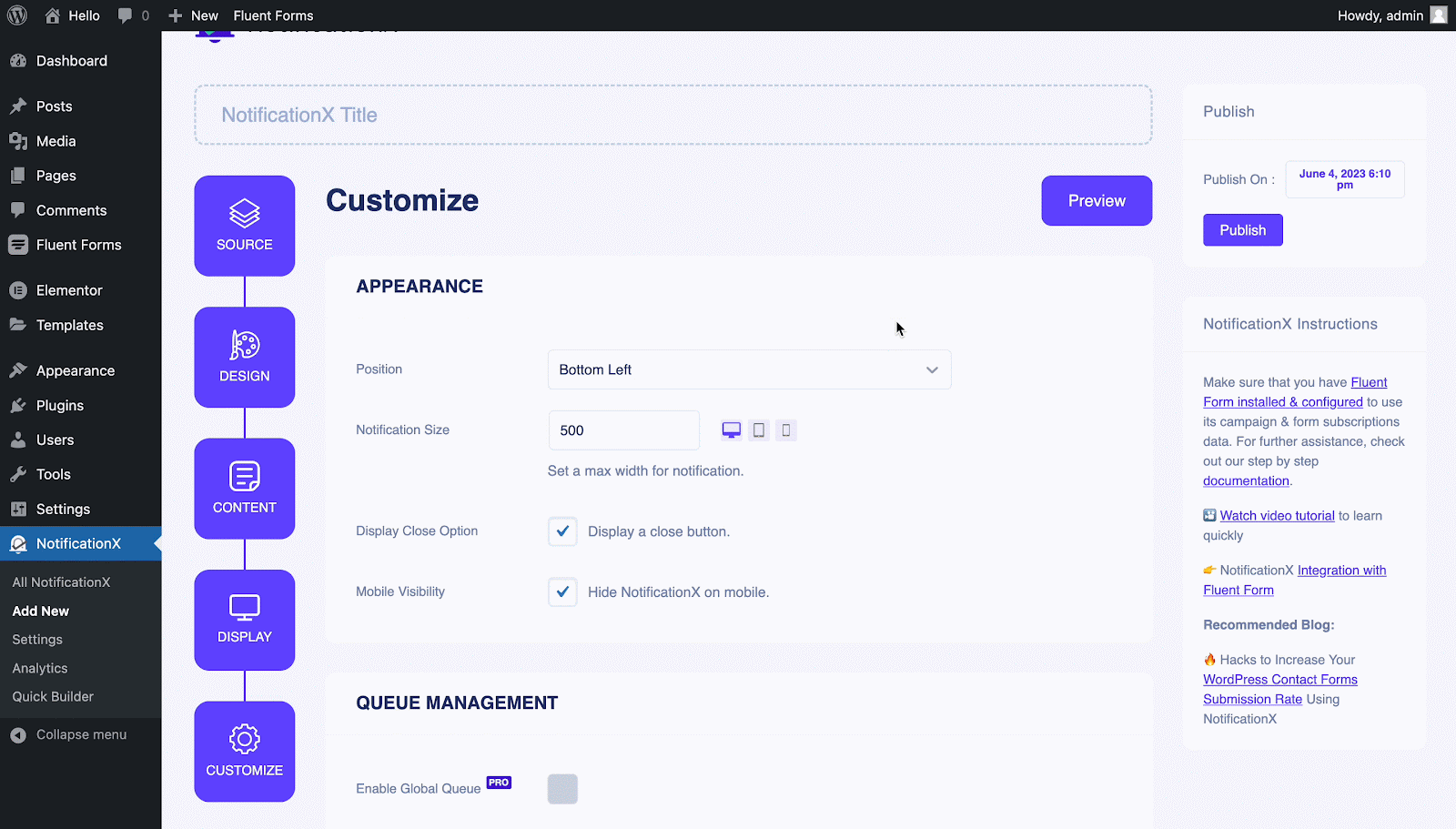Click the Plugins plug icon
Screen dimensions: 1456x829
(18, 405)
